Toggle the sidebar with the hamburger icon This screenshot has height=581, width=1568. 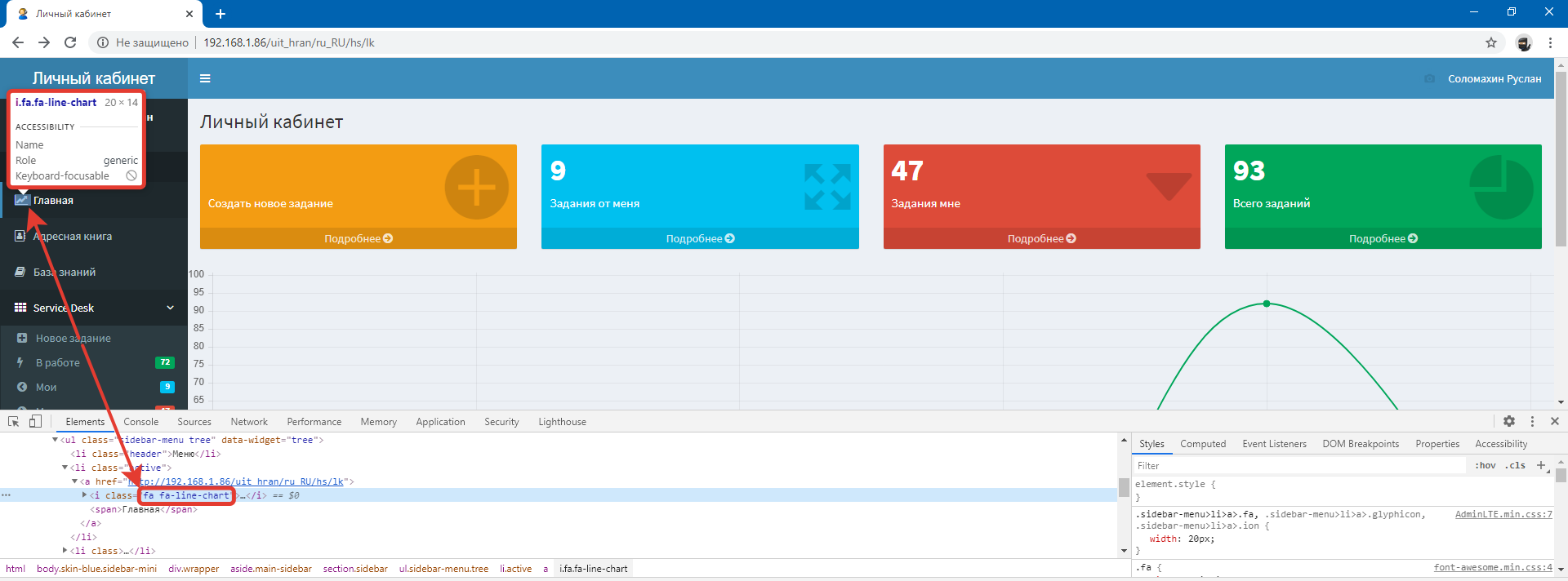pos(205,78)
